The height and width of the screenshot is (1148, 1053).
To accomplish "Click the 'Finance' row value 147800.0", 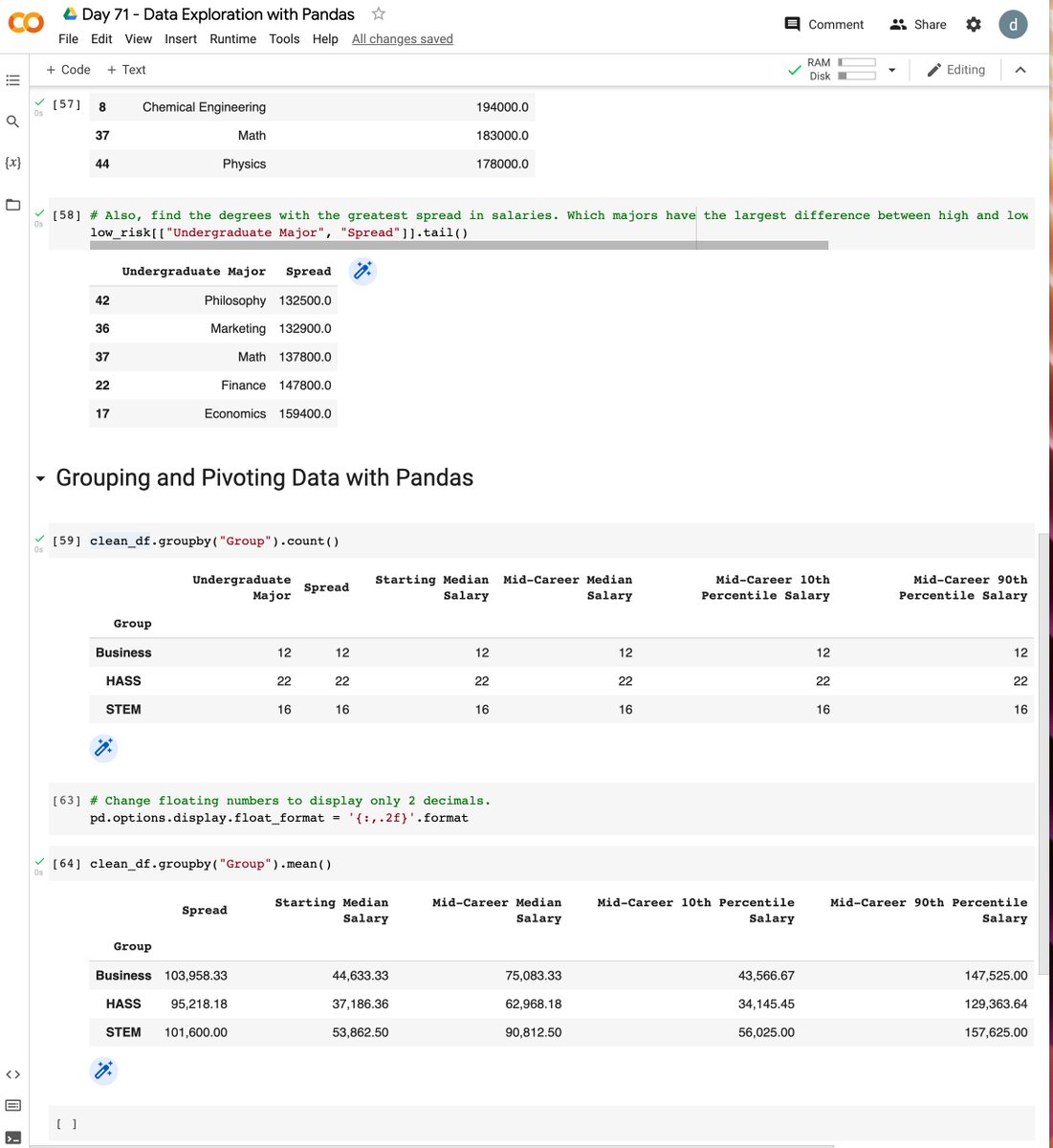I will coord(305,386).
